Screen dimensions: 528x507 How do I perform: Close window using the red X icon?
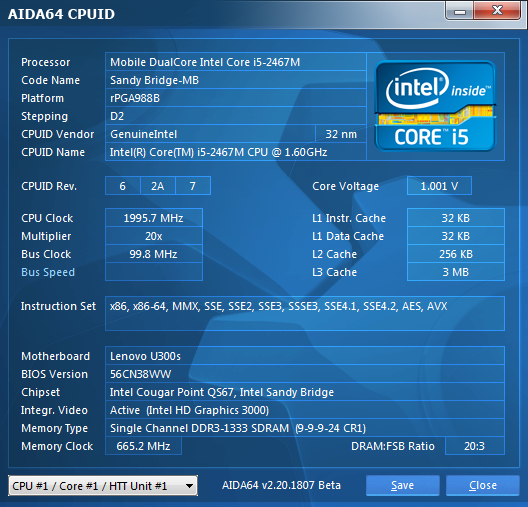click(x=497, y=11)
